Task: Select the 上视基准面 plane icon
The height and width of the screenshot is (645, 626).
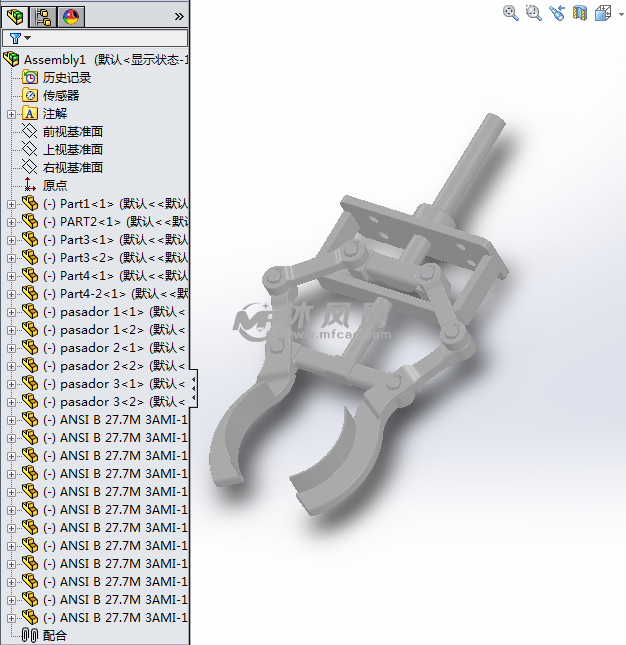Action: point(30,149)
